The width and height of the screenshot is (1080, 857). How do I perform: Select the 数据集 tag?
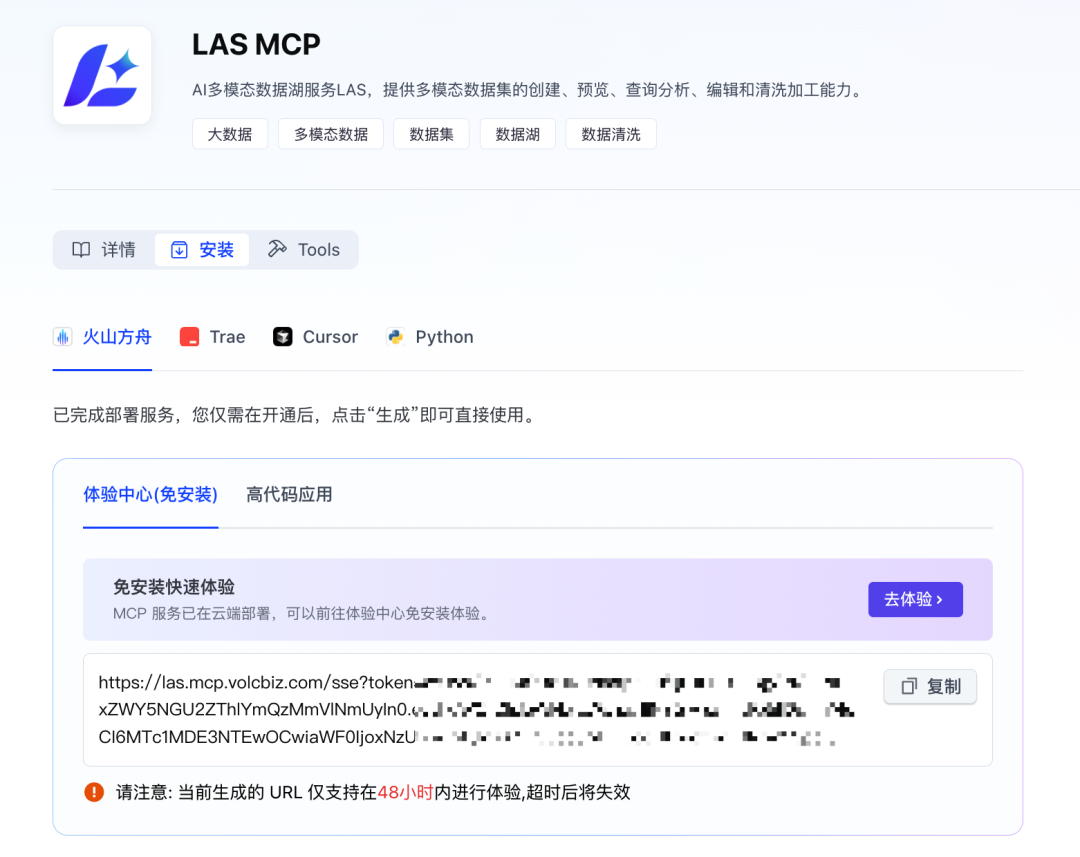click(431, 134)
